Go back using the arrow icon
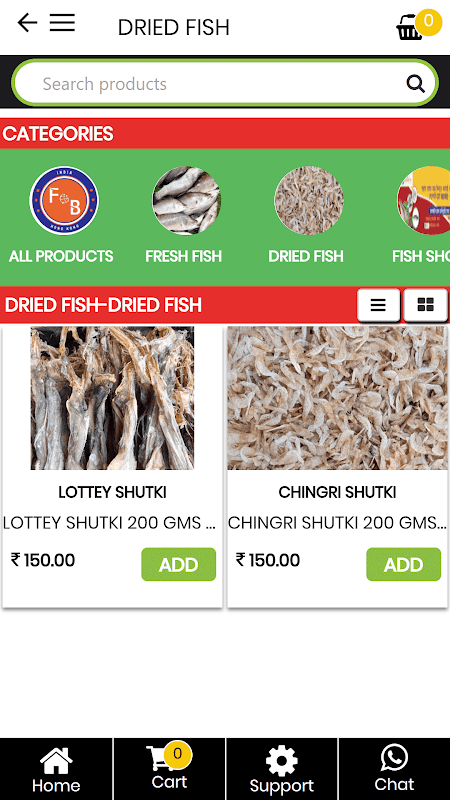Screen dimensions: 450x800 27,23
